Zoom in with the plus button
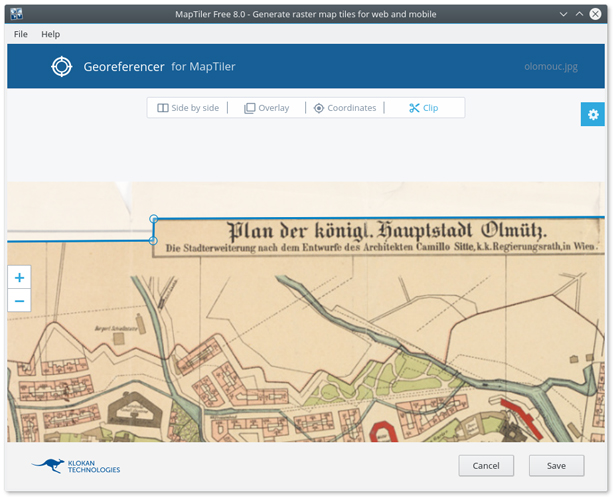Screen dimensions: 616x500 point(19,278)
